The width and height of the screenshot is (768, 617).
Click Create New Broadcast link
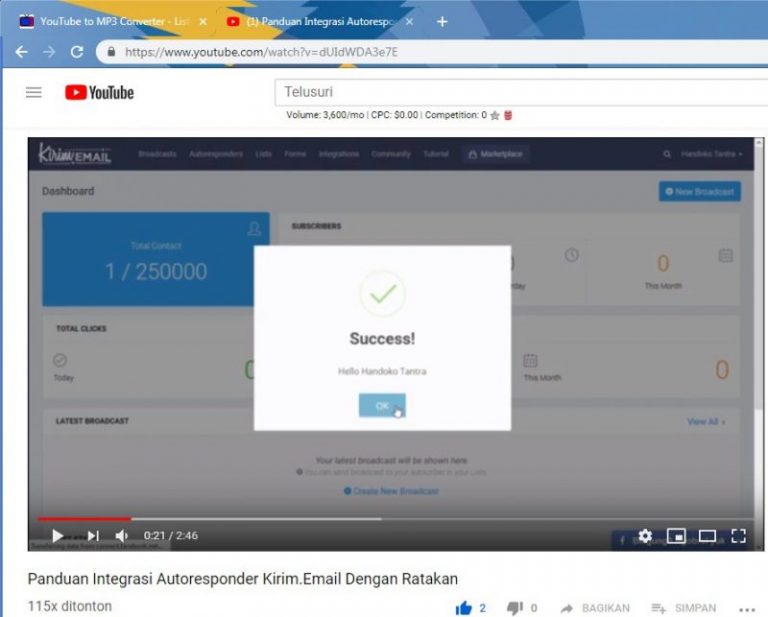click(391, 491)
